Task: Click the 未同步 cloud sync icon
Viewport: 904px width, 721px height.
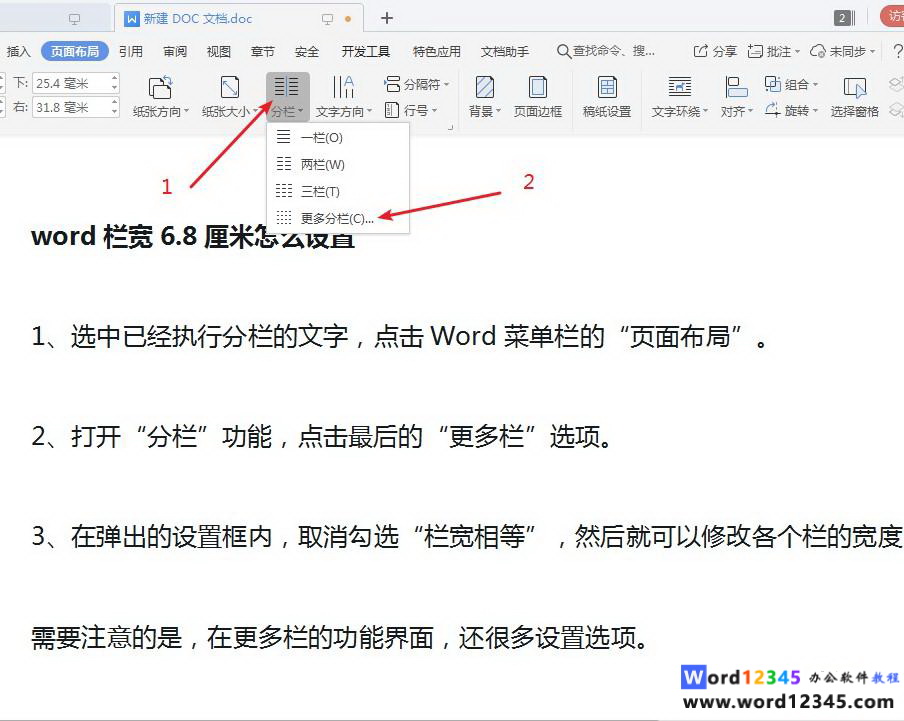Action: click(x=818, y=51)
